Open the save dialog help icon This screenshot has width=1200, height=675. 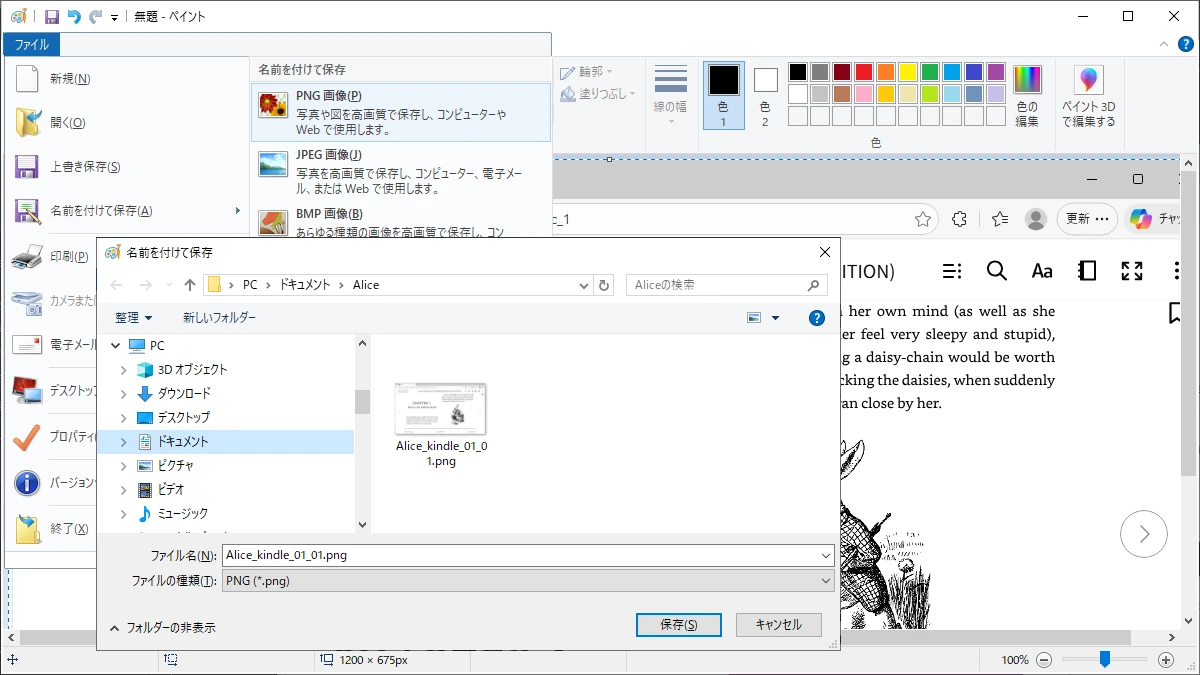pos(816,318)
